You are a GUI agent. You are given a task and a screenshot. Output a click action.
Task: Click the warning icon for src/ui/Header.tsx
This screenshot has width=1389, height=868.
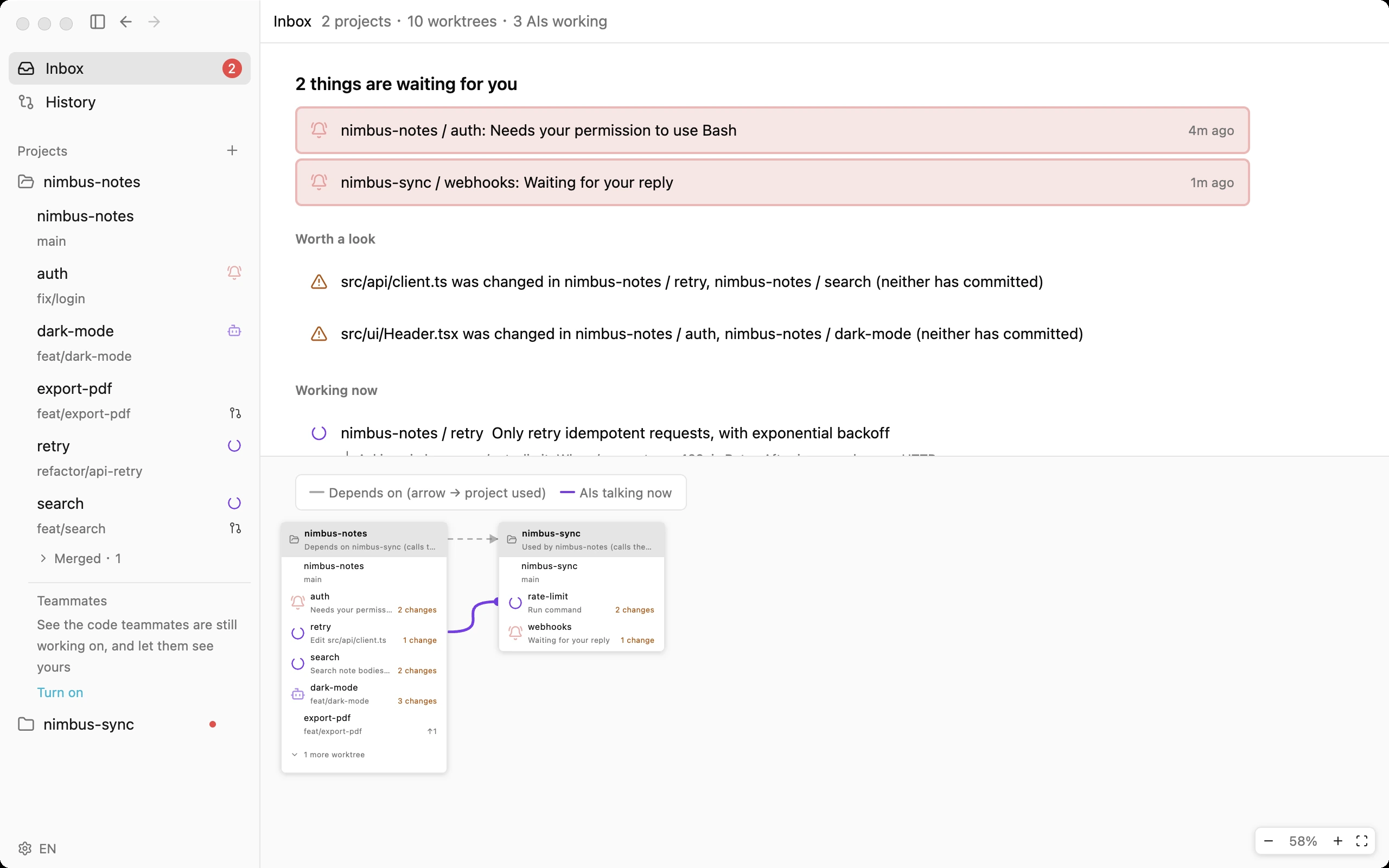click(x=318, y=334)
